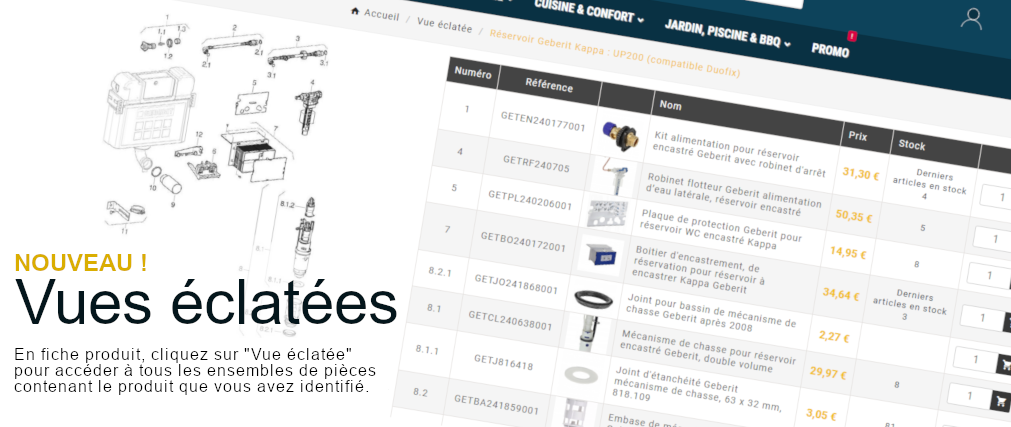
Task: Expand the JARDIN, PISCINE & BBQ menu
Action: pyautogui.click(x=727, y=33)
